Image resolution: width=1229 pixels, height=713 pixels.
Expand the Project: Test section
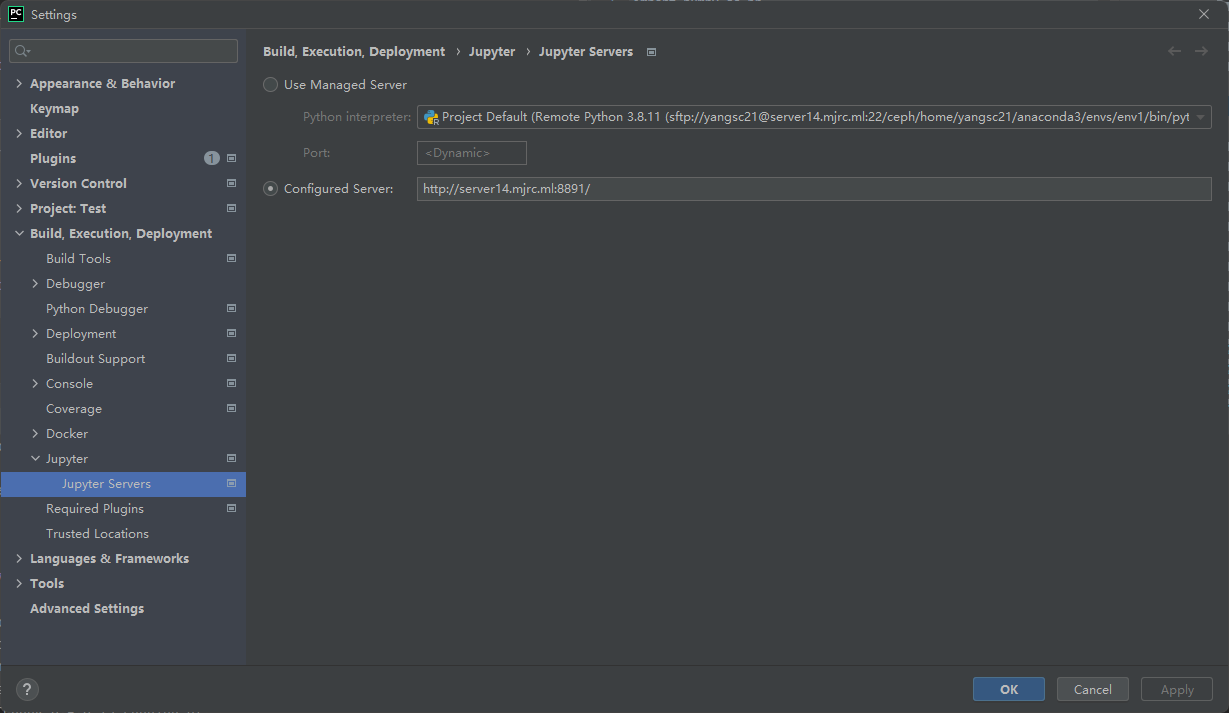(x=19, y=208)
